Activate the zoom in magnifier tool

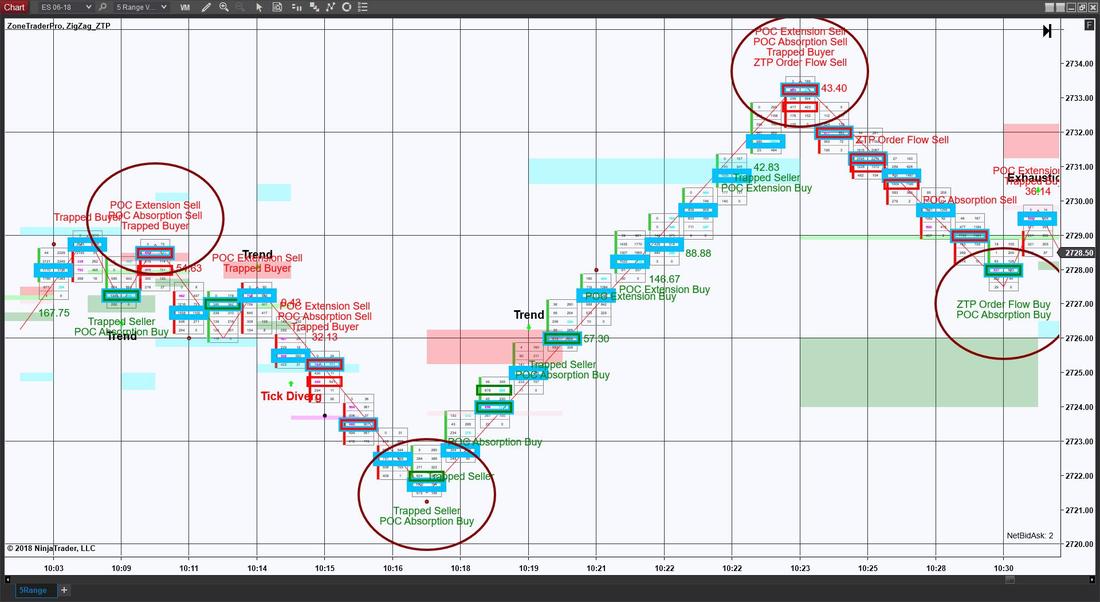(224, 7)
